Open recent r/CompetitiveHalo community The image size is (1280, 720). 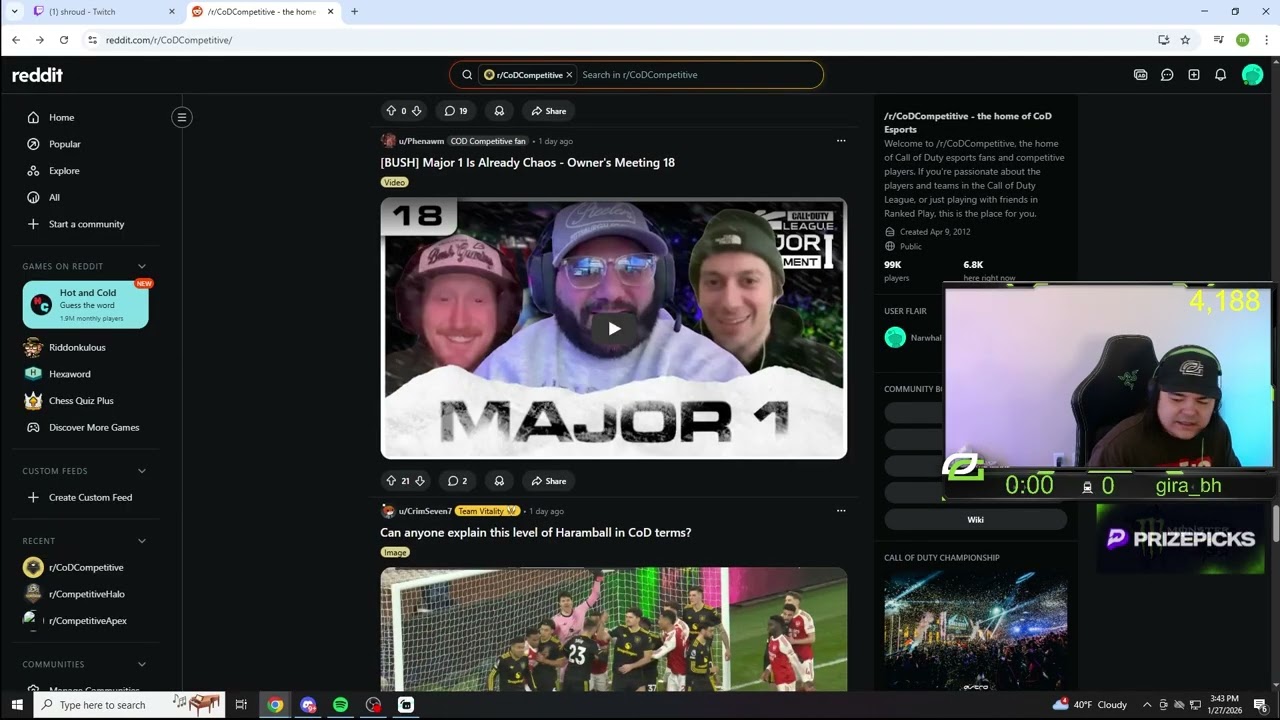(86, 594)
